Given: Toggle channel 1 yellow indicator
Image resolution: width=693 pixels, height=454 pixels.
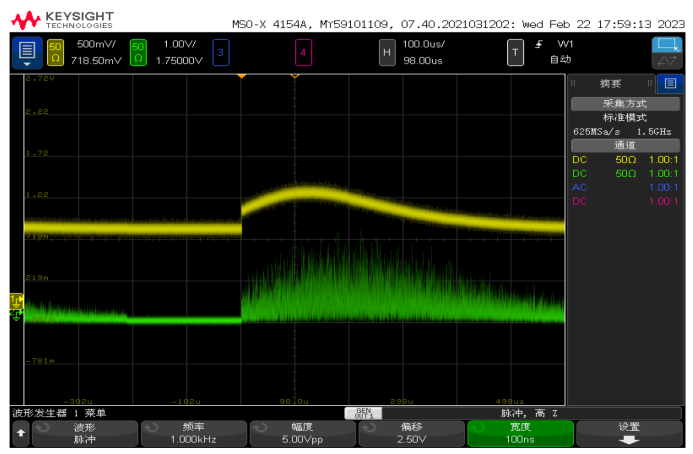Looking at the screenshot, I should [55, 50].
